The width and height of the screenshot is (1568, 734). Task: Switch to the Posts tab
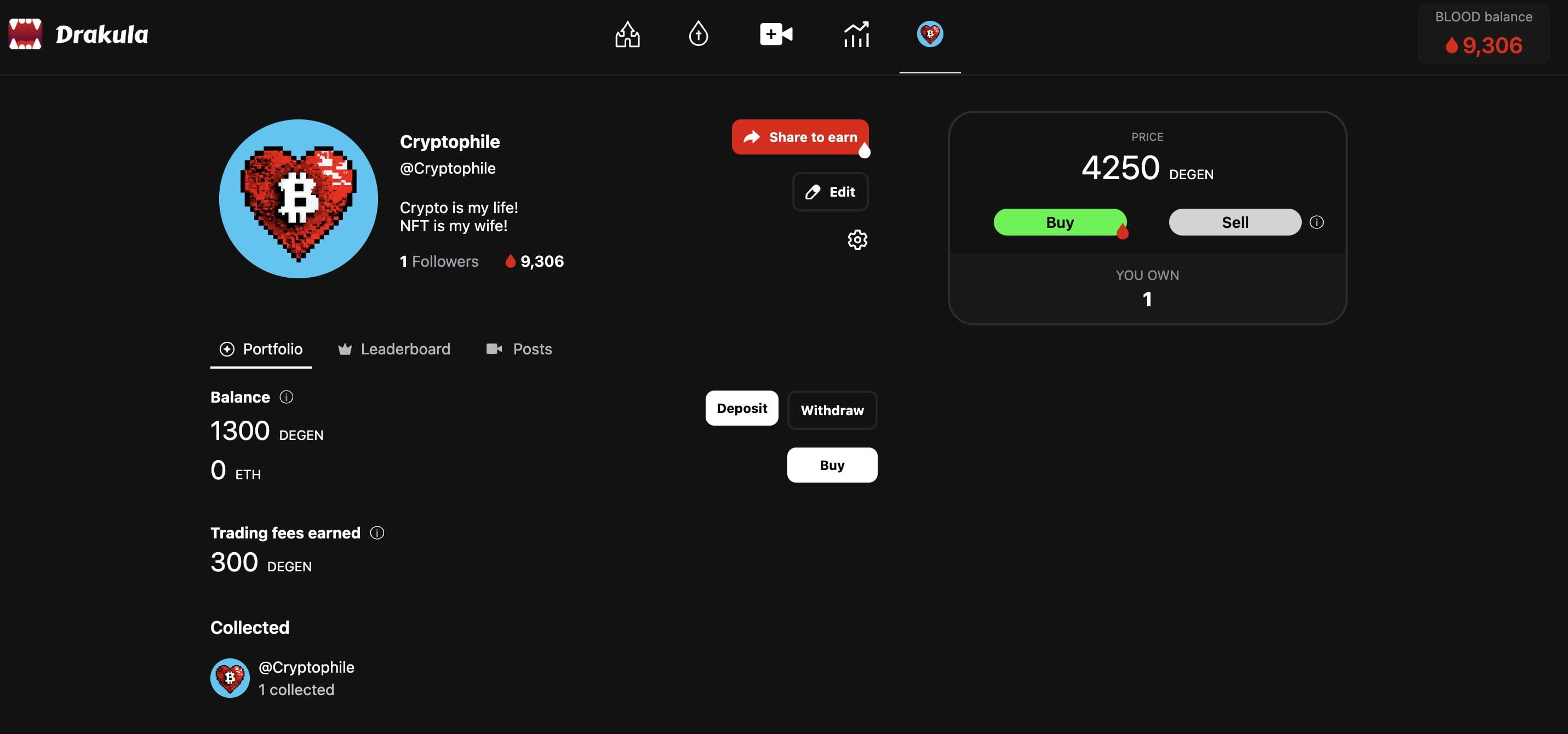point(519,349)
